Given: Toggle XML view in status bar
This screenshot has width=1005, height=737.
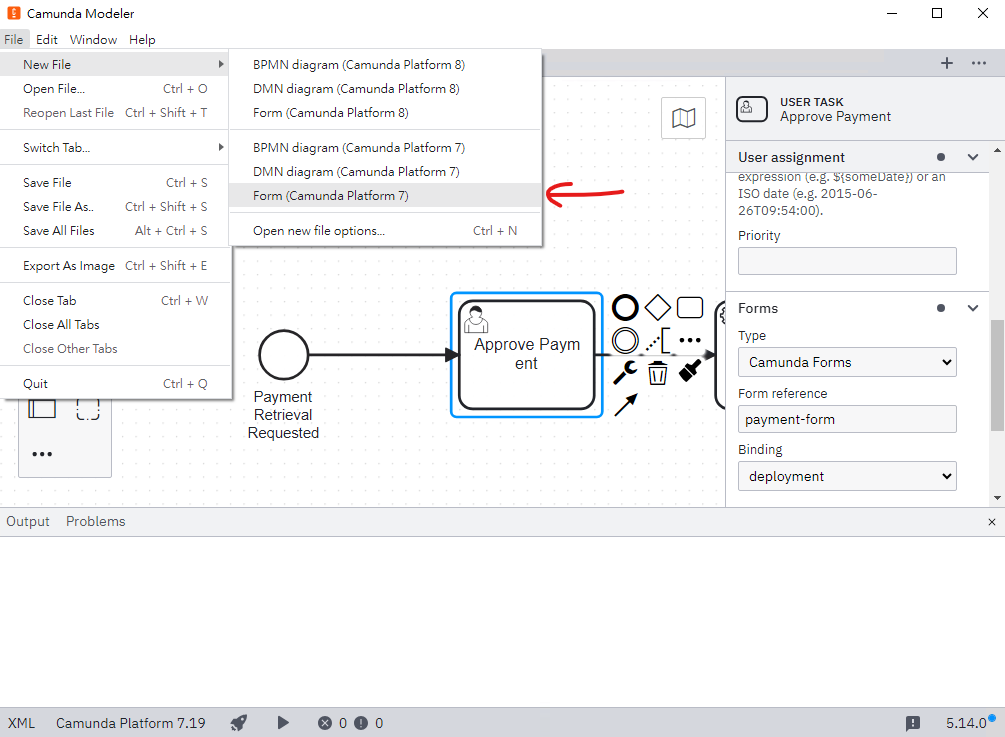Looking at the screenshot, I should pyautogui.click(x=21, y=723).
